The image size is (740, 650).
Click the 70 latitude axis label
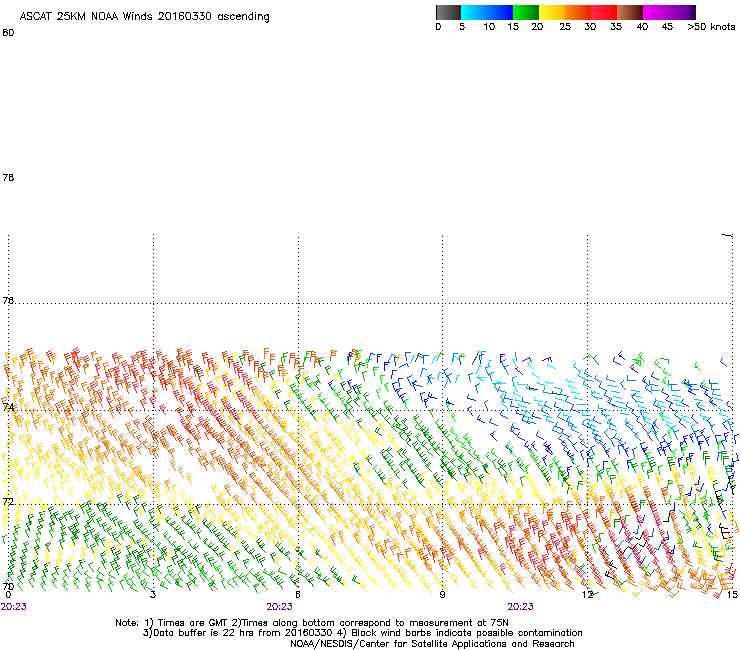point(8,587)
